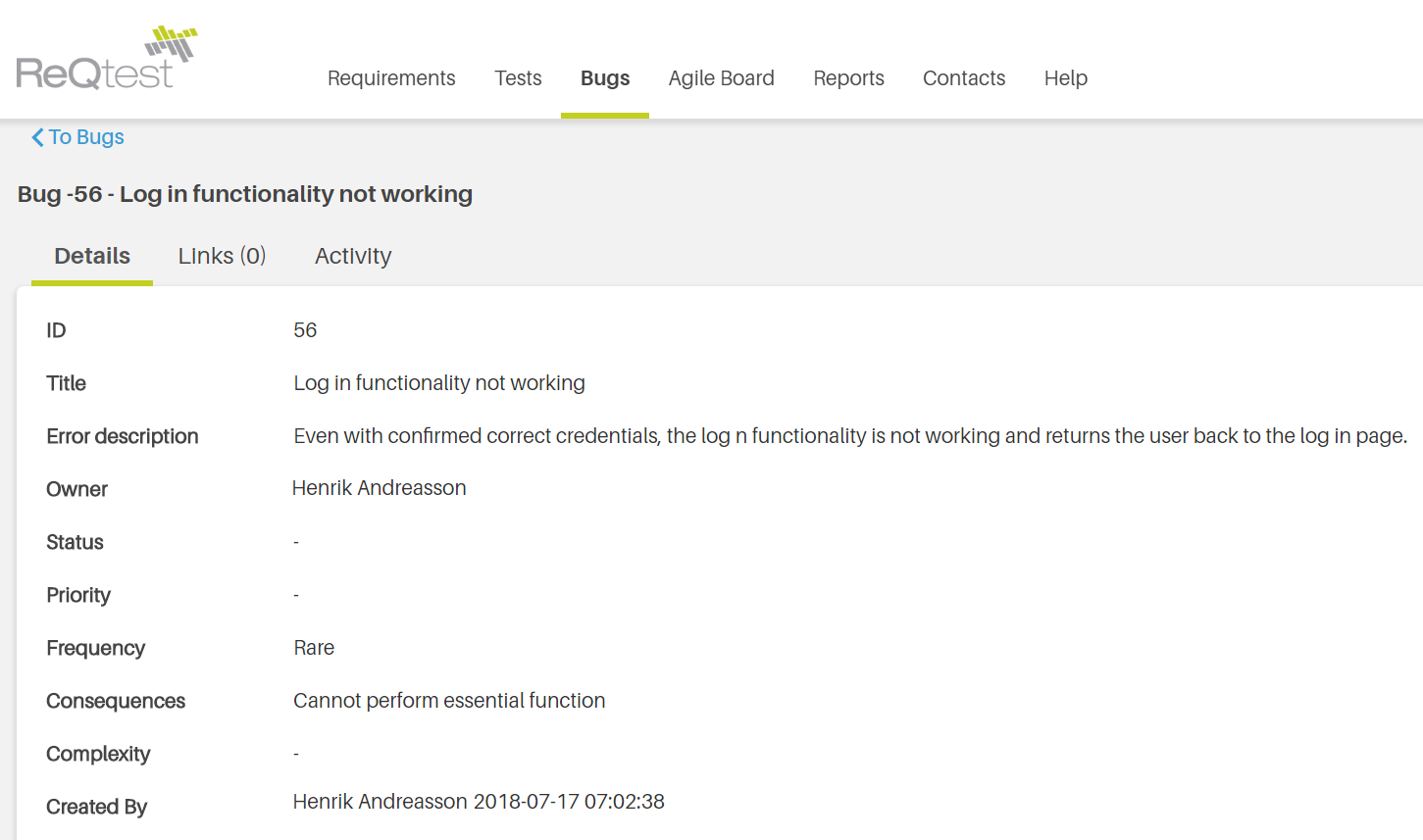Click the Title field label
Viewport: 1423px width, 840px height.
coord(66,383)
